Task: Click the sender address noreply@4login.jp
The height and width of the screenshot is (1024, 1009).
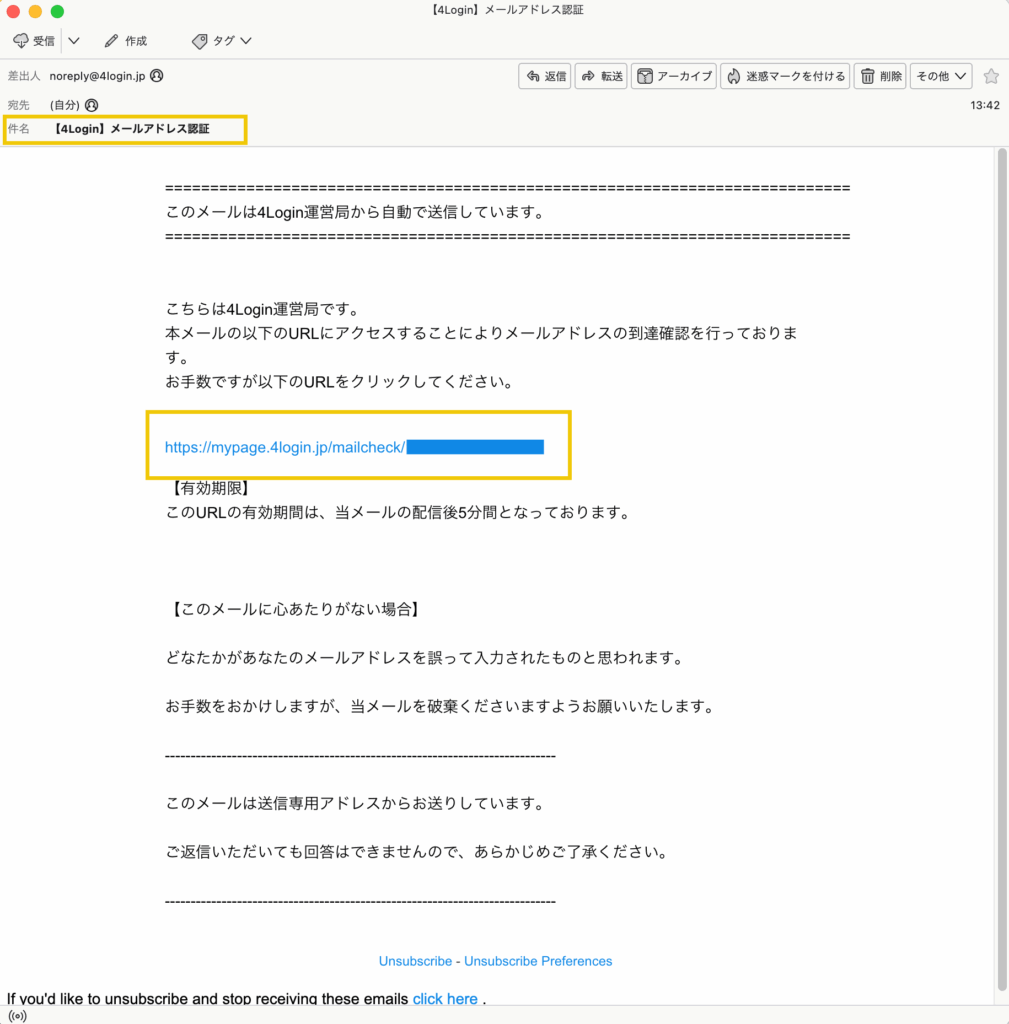Action: coord(97,76)
